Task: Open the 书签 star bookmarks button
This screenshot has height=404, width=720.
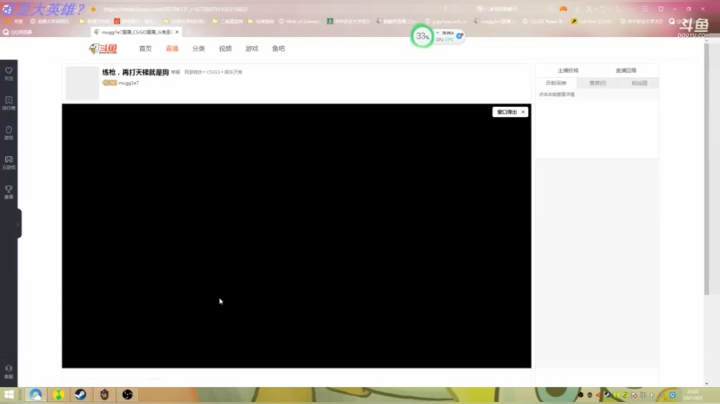Action: [13, 21]
